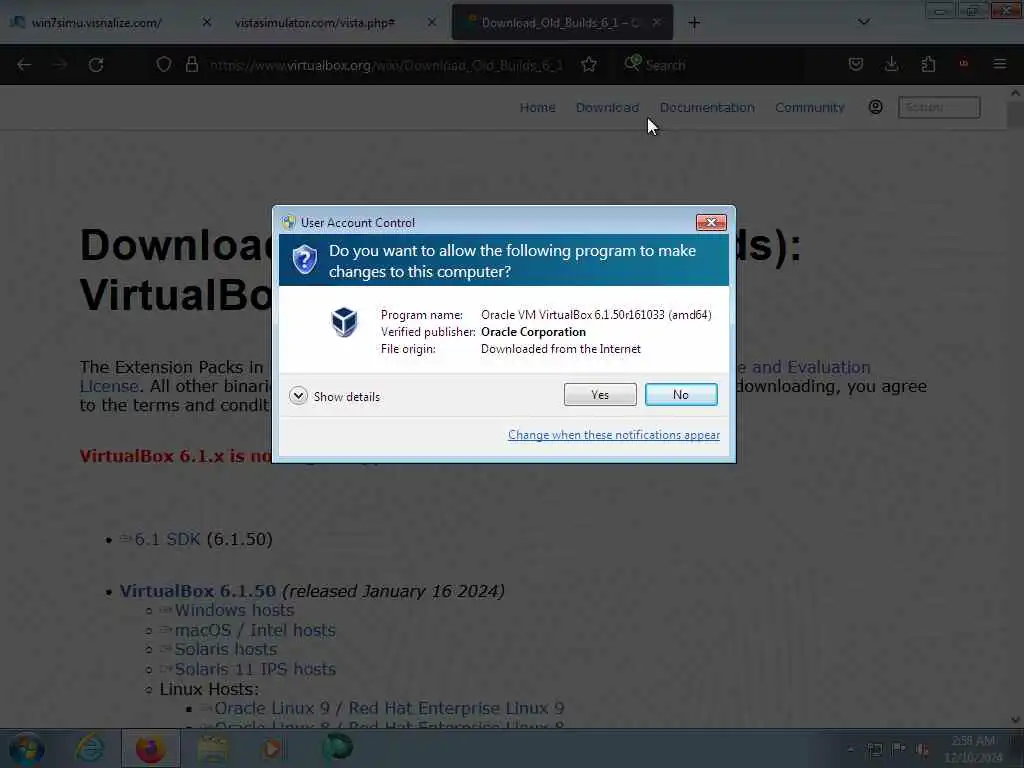1024x768 pixels.
Task: Open the 6.1 SDK link
Action: (167, 539)
